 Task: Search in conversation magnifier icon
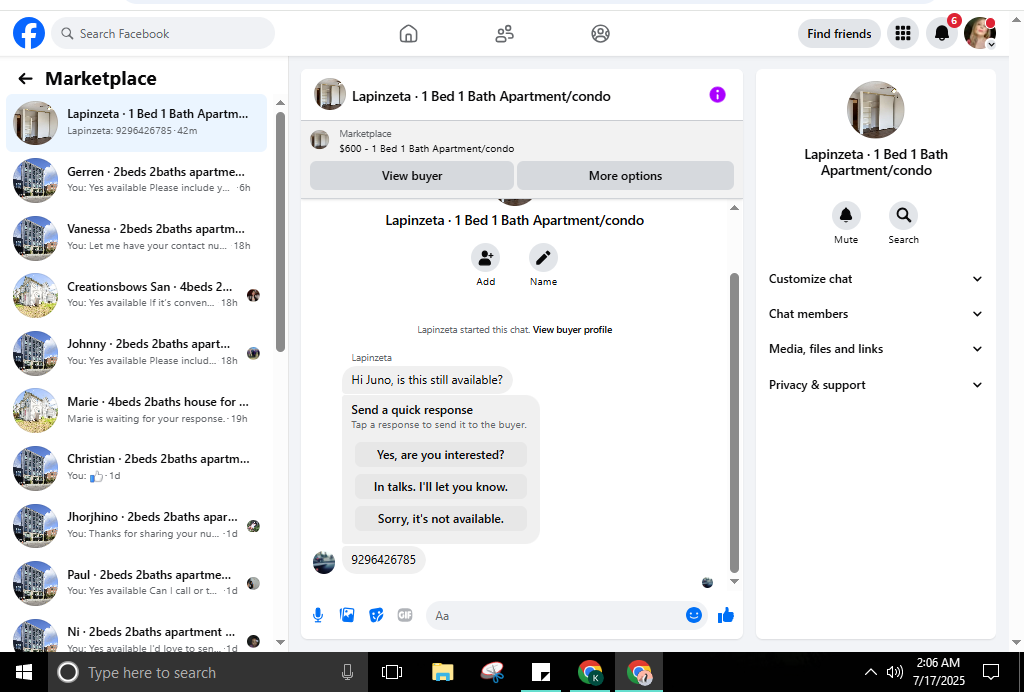coord(903,215)
